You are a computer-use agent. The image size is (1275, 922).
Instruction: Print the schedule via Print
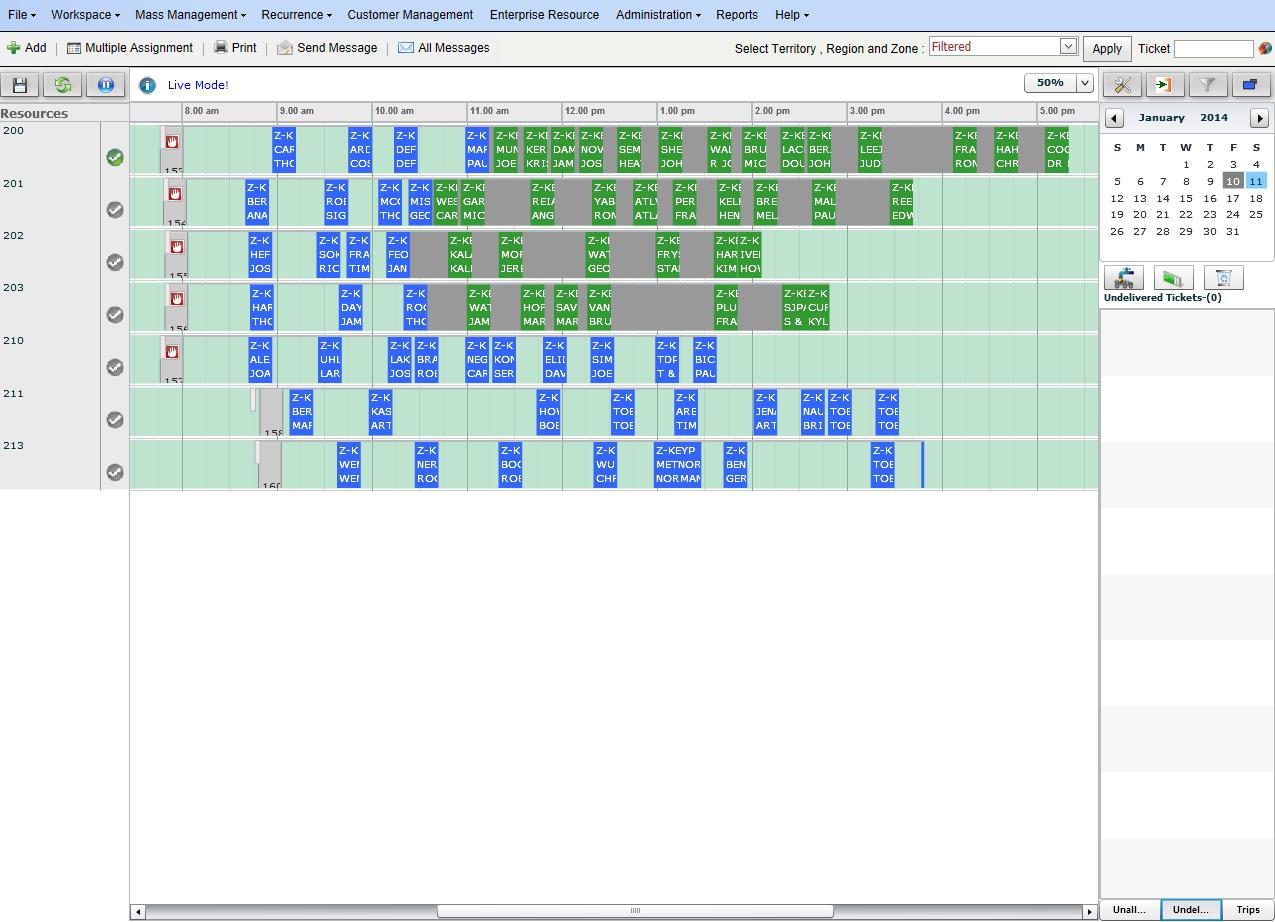235,47
